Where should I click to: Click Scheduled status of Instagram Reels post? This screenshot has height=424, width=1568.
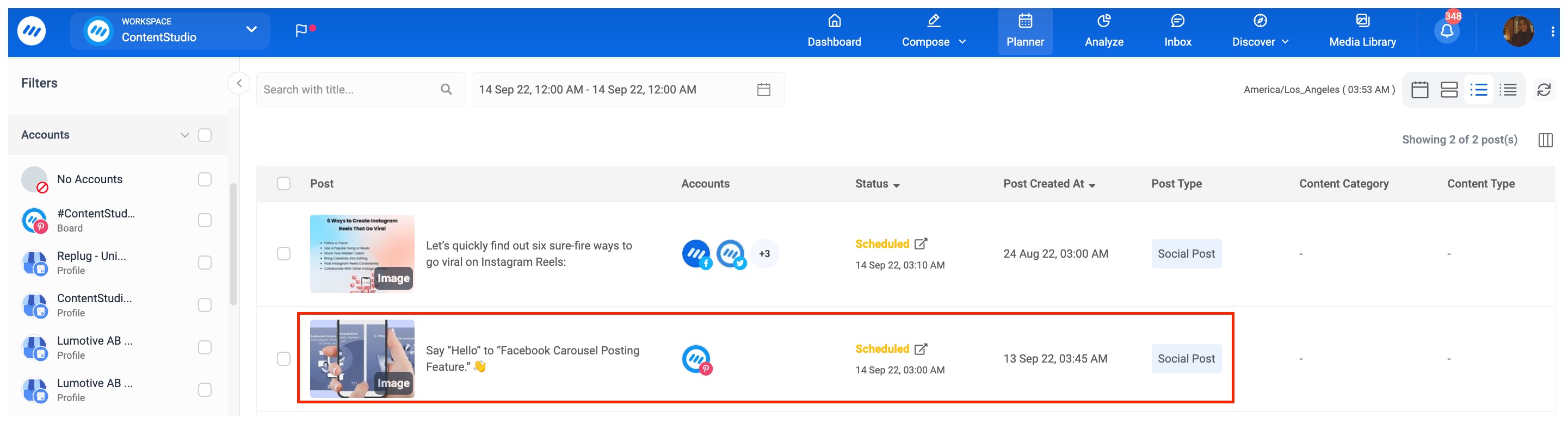(x=882, y=244)
